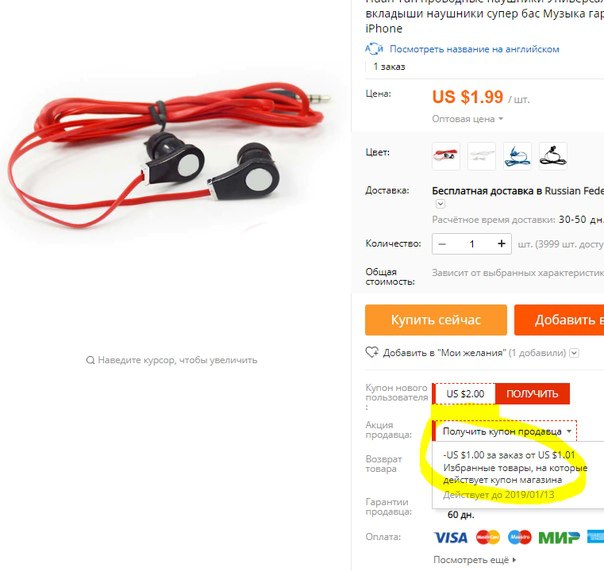This screenshot has width=604, height=571.
Task: Decrease quantity with the minus button
Action: point(442,244)
